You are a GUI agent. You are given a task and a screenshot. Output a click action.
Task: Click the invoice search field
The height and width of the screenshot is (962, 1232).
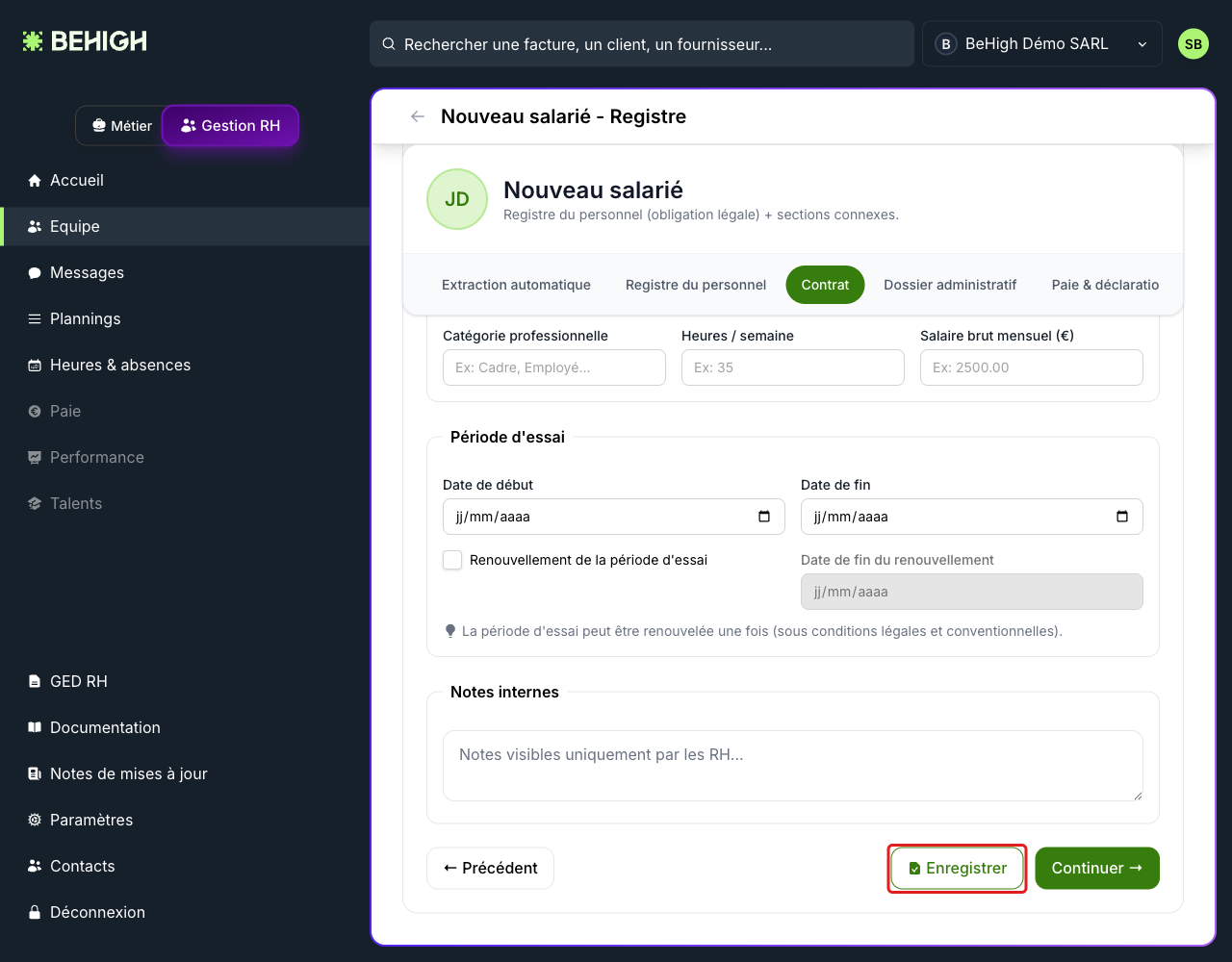642,44
